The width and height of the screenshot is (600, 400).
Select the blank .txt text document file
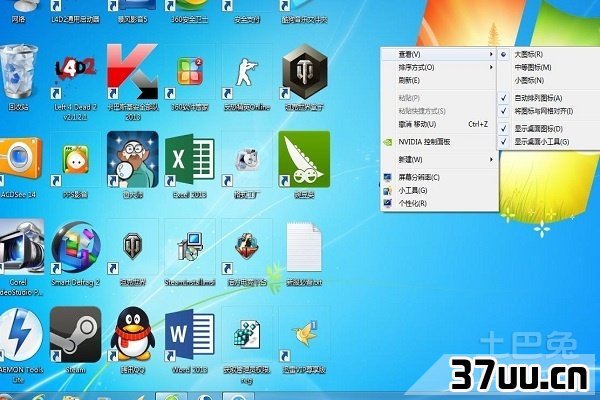point(304,247)
